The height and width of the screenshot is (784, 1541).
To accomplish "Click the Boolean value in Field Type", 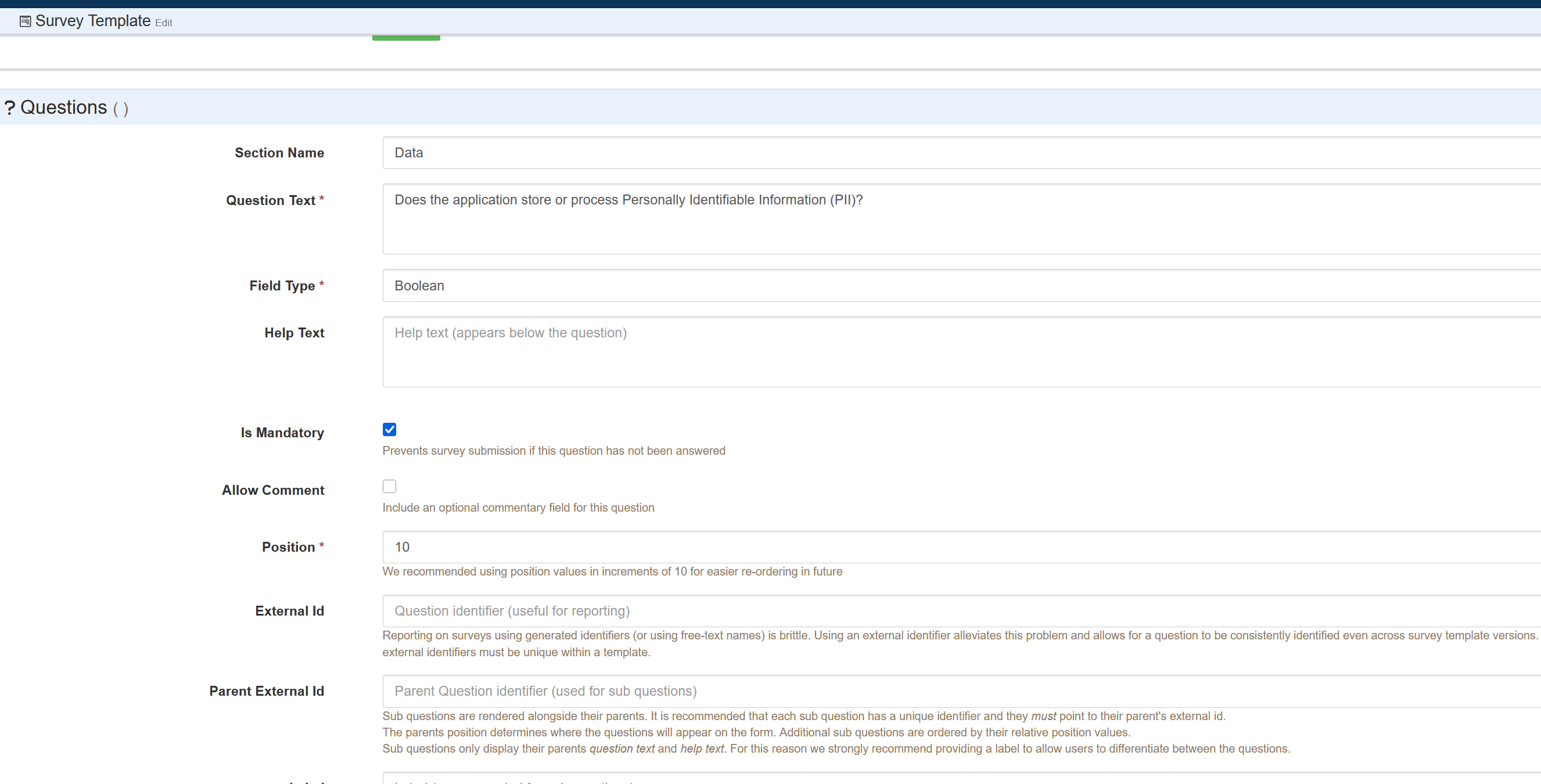I will (x=419, y=286).
